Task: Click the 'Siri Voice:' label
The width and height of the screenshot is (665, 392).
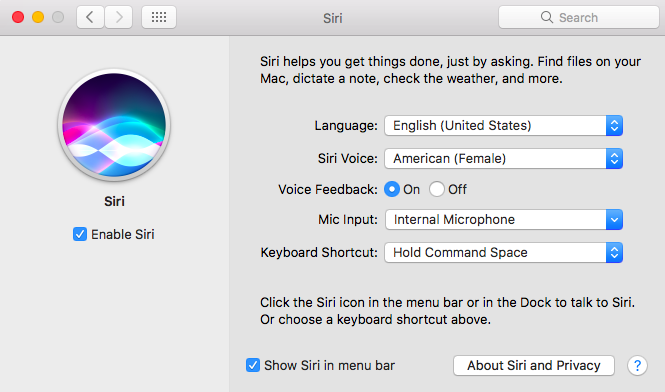Action: click(347, 159)
